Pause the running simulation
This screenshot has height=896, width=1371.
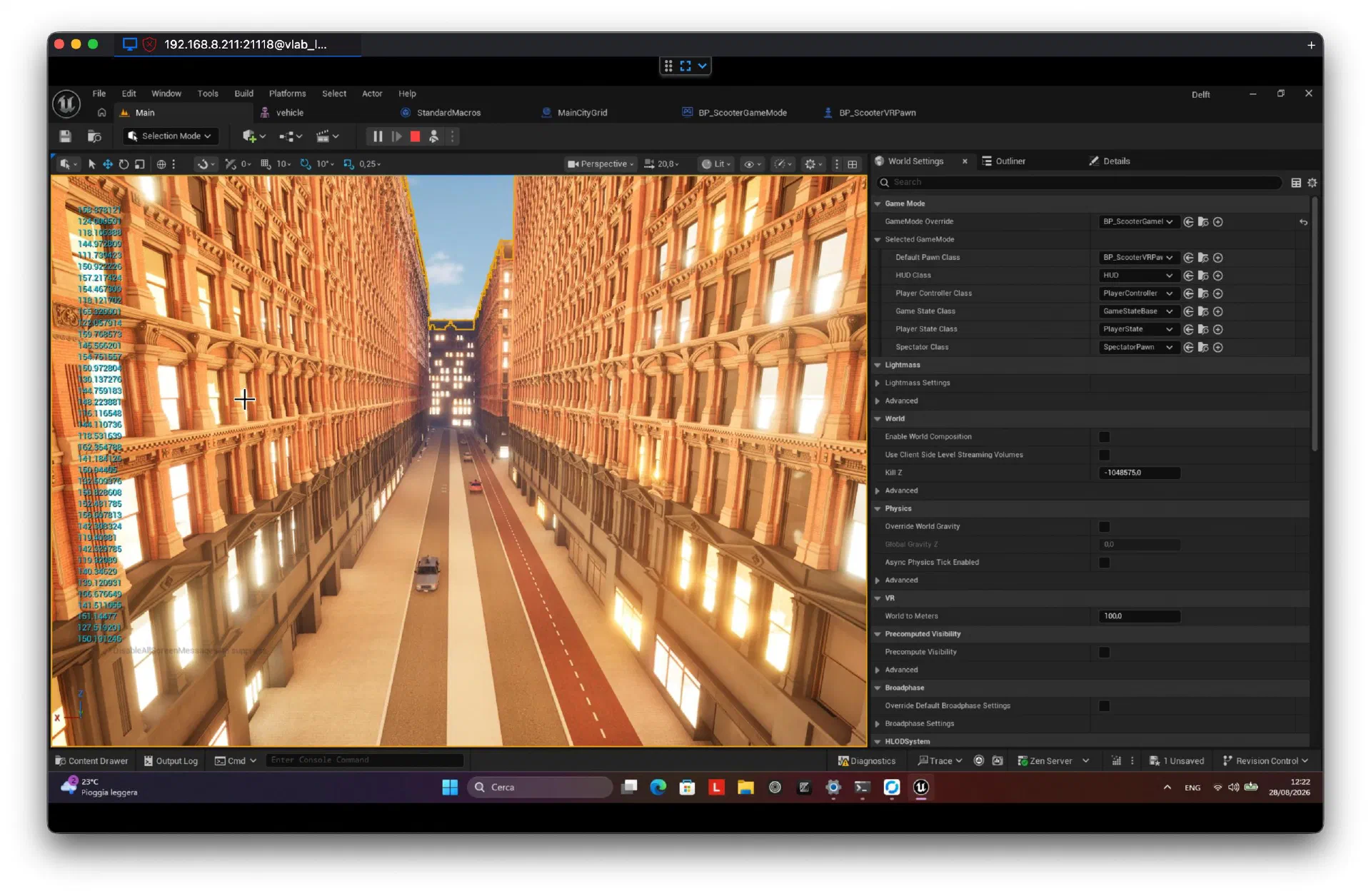click(x=378, y=136)
